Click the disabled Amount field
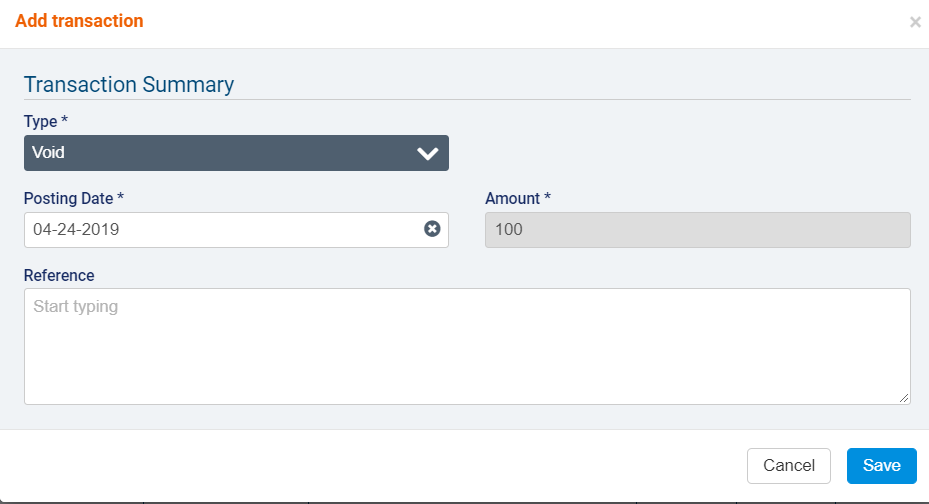 click(697, 229)
